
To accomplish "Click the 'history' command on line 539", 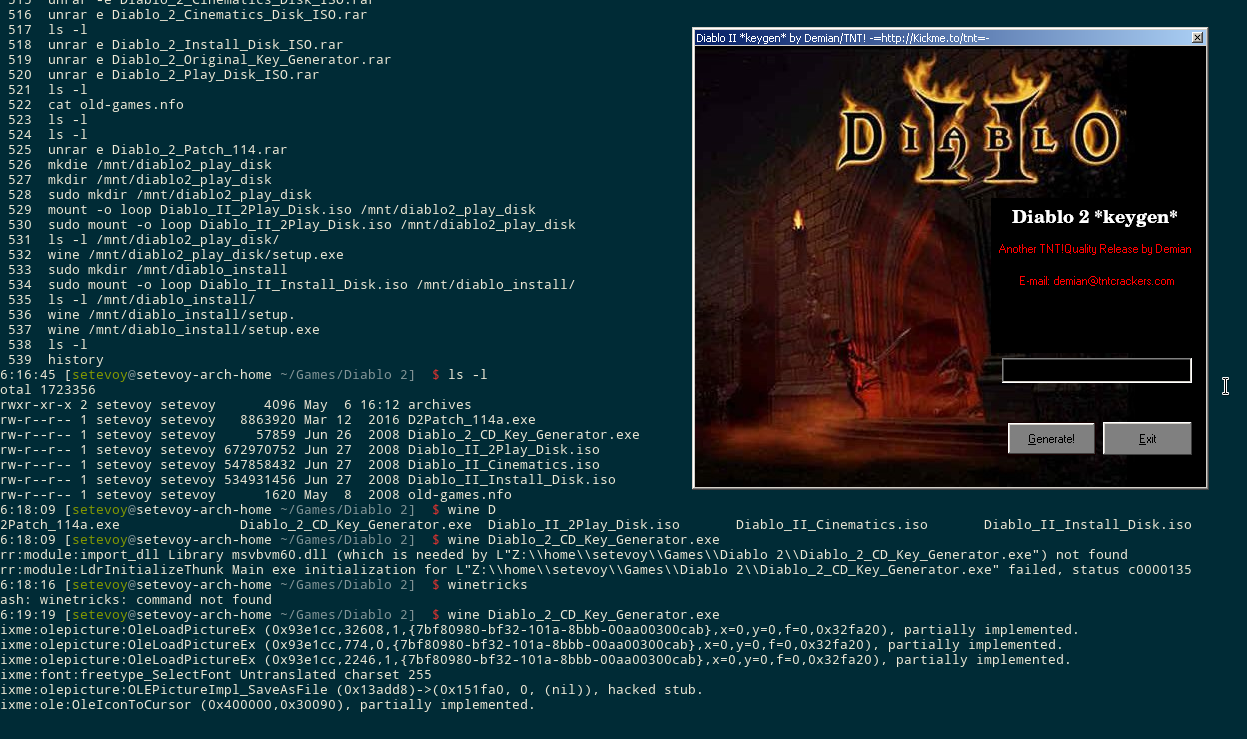I will point(75,360).
